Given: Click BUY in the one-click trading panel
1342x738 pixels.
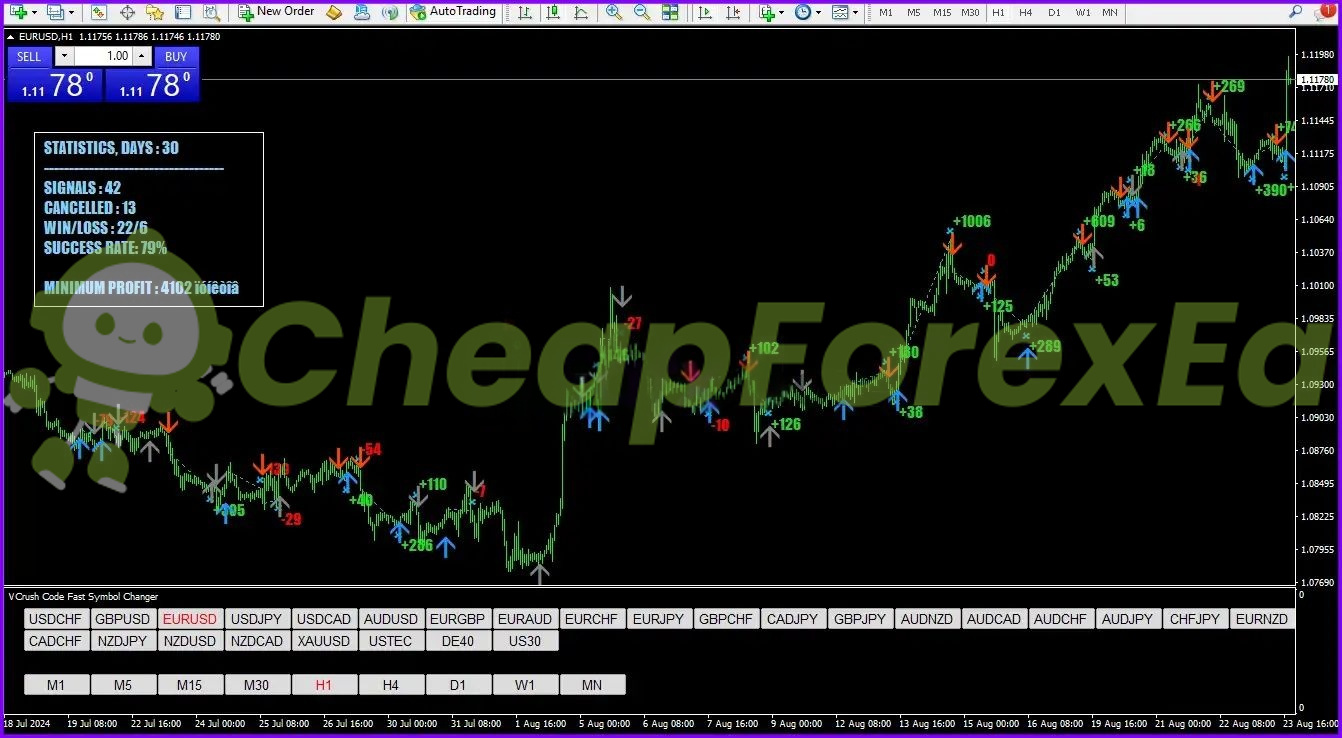Looking at the screenshot, I should (176, 57).
